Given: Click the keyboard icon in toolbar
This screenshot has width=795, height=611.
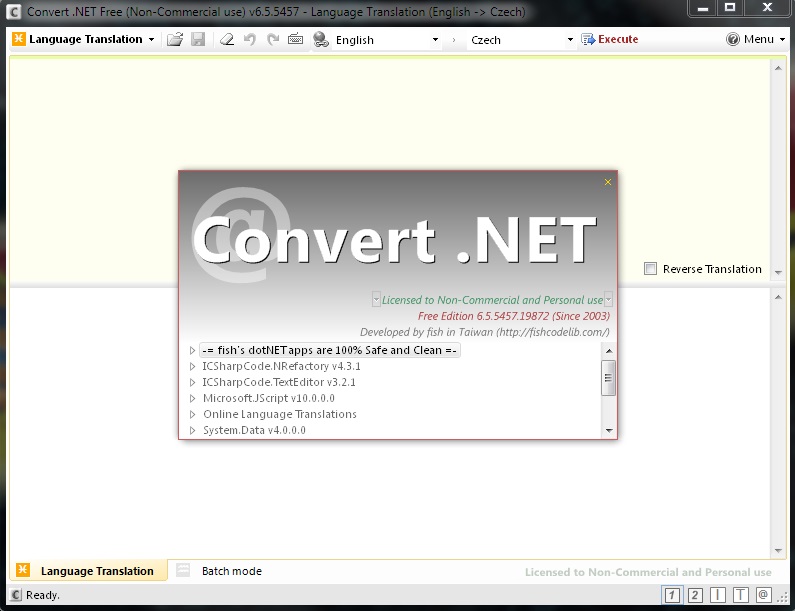Looking at the screenshot, I should [295, 40].
